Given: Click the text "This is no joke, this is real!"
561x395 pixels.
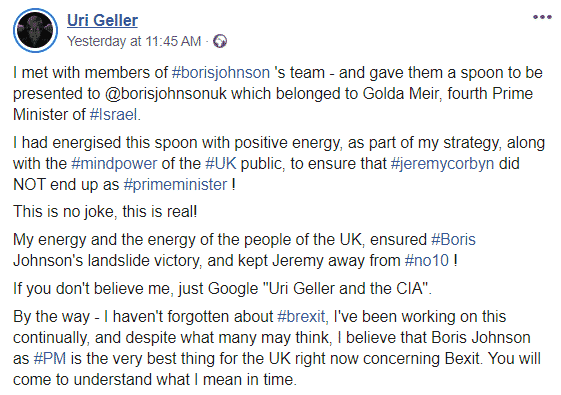Looking at the screenshot, I should [105, 211].
